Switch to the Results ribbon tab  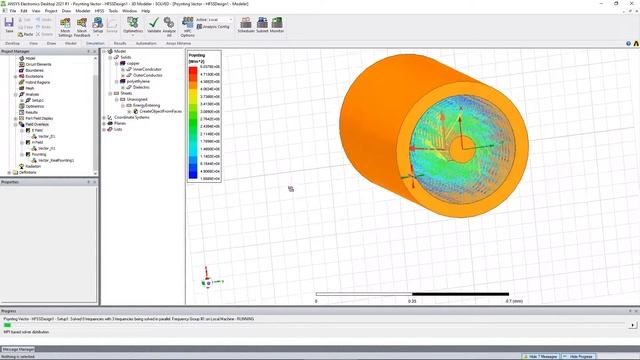pos(120,43)
